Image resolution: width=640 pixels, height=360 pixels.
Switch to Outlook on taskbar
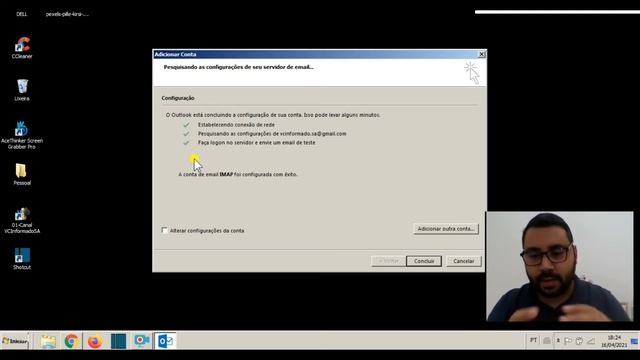tap(165, 341)
